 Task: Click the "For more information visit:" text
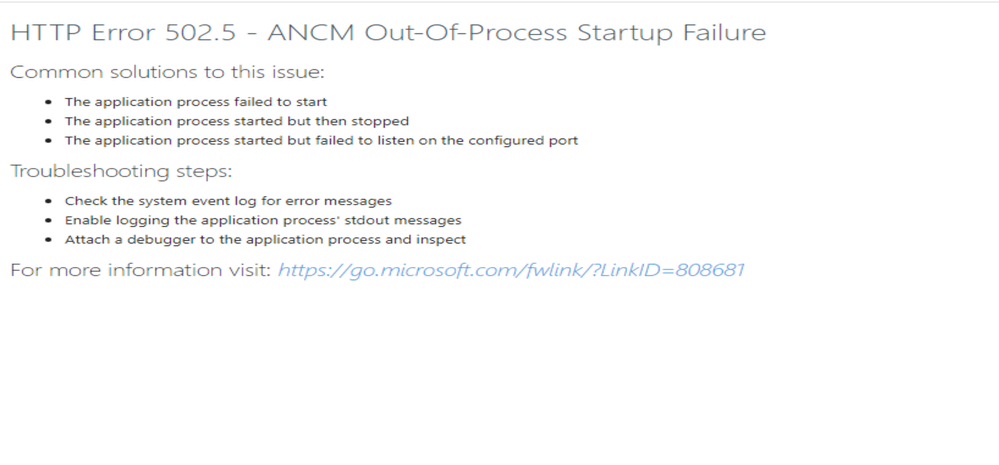140,270
